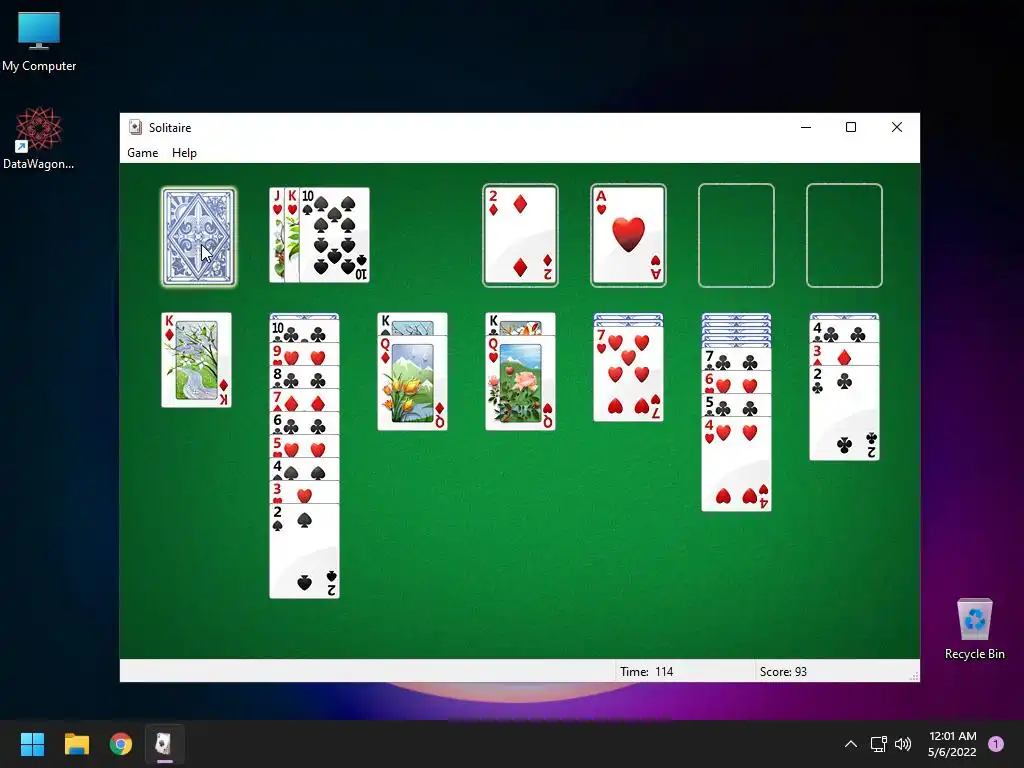Image resolution: width=1024 pixels, height=768 pixels.
Task: Select the 6 of clubs in tableau
Action: (304, 423)
